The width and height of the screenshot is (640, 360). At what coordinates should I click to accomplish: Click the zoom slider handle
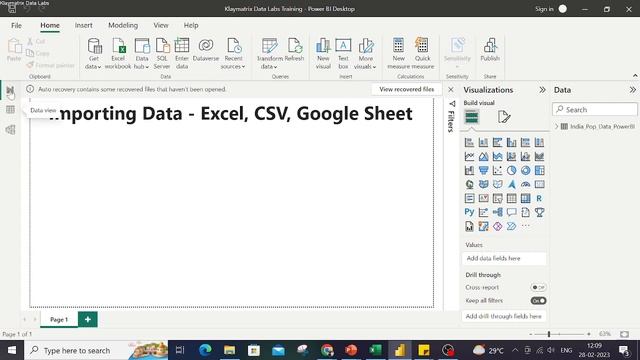[549, 334]
